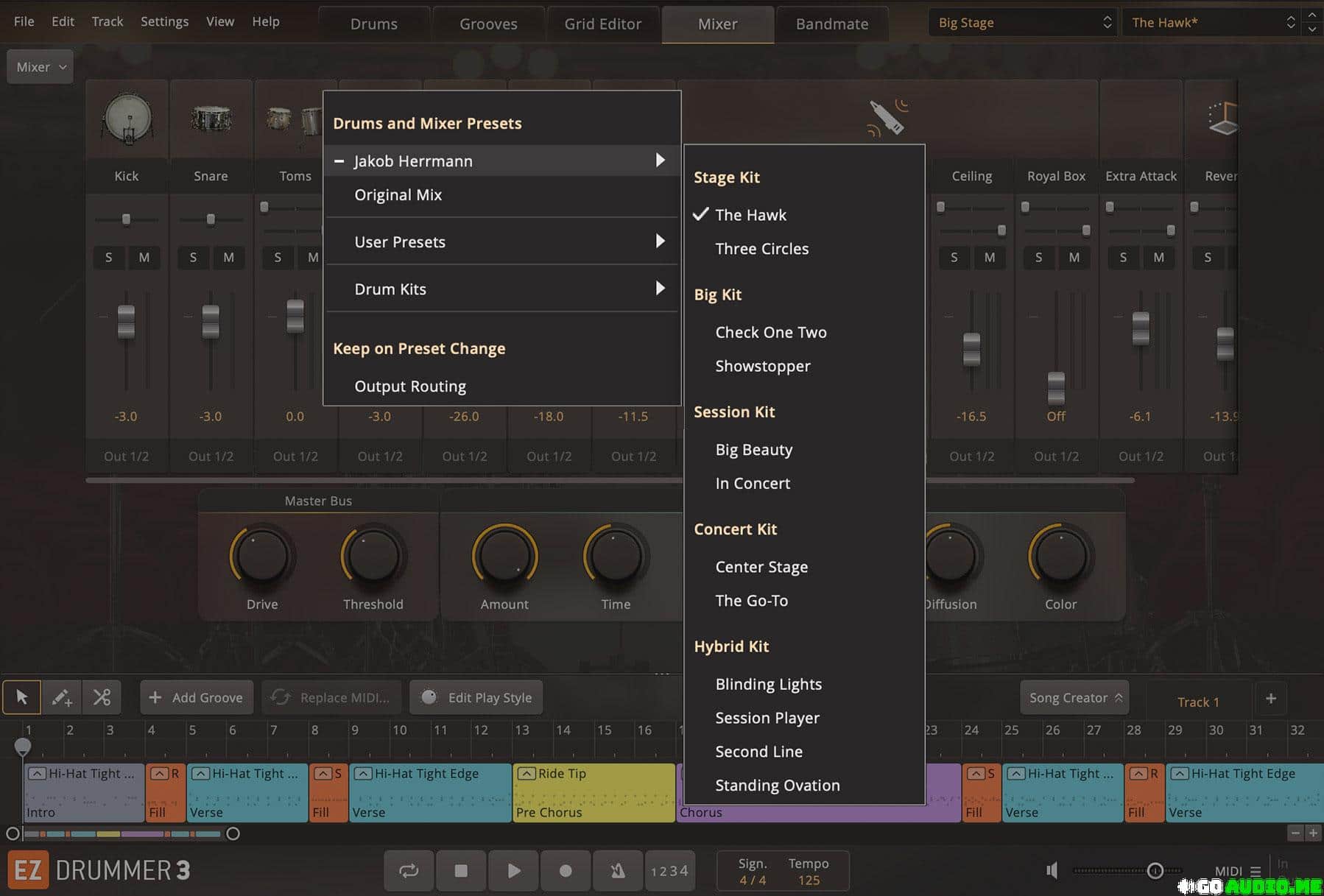Zoom in the timeline
The height and width of the screenshot is (896, 1324).
click(x=1314, y=833)
